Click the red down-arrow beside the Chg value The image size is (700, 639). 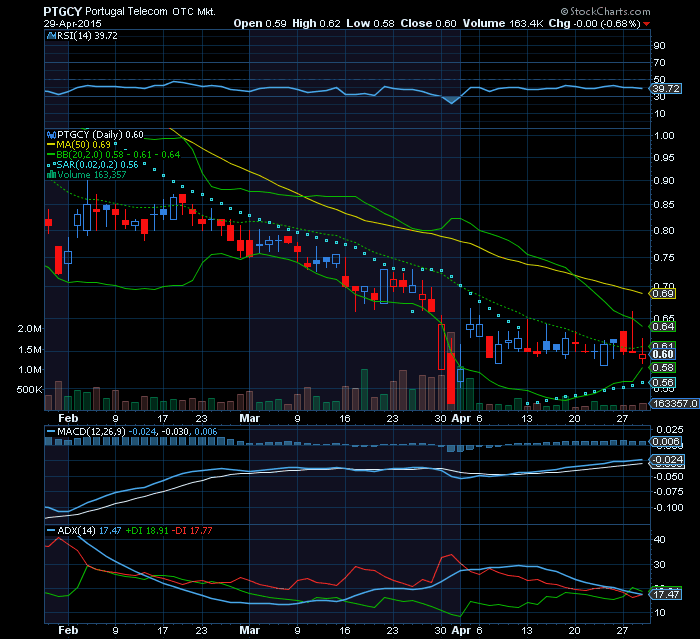click(x=647, y=24)
